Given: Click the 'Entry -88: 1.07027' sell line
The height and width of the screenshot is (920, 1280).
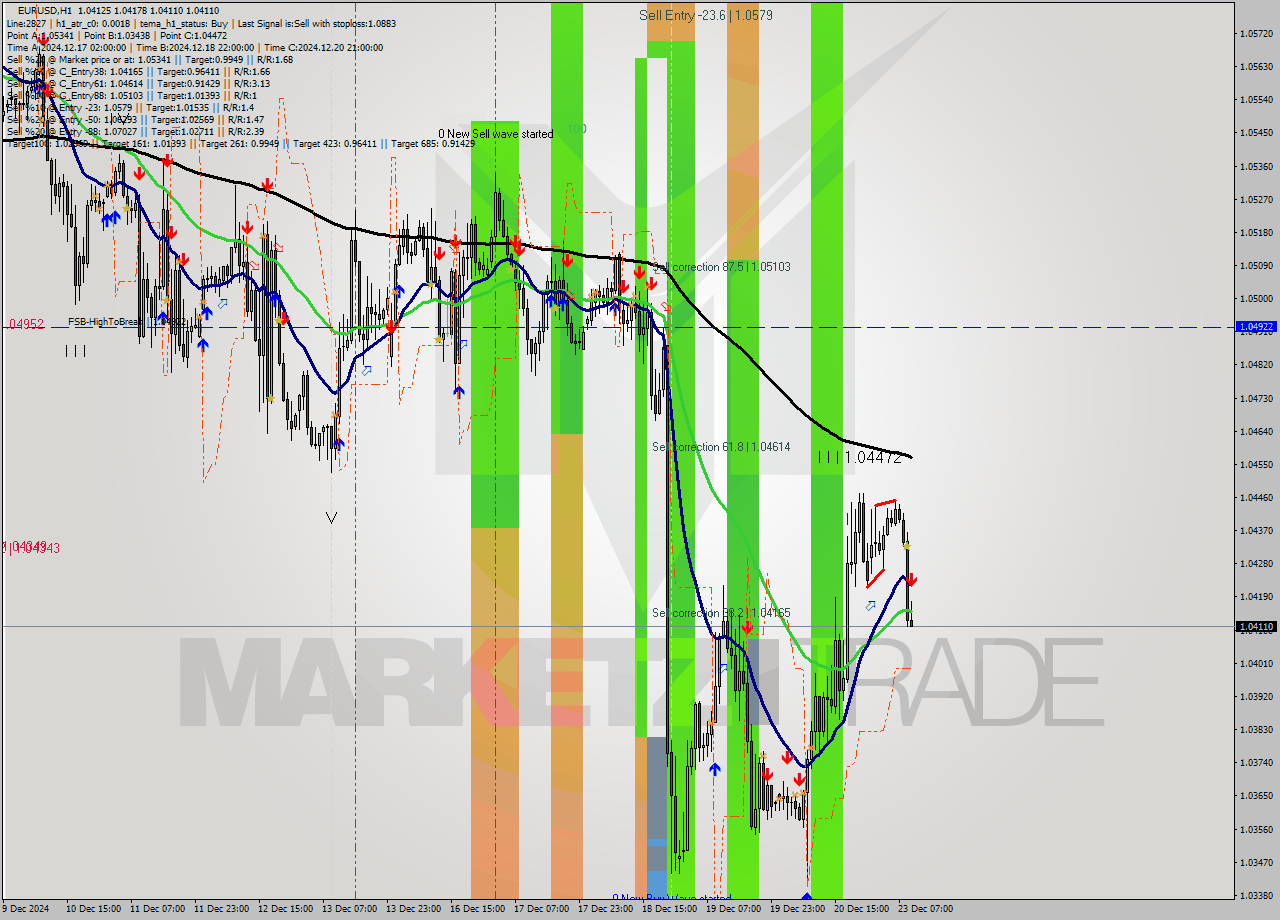Looking at the screenshot, I should click(135, 132).
